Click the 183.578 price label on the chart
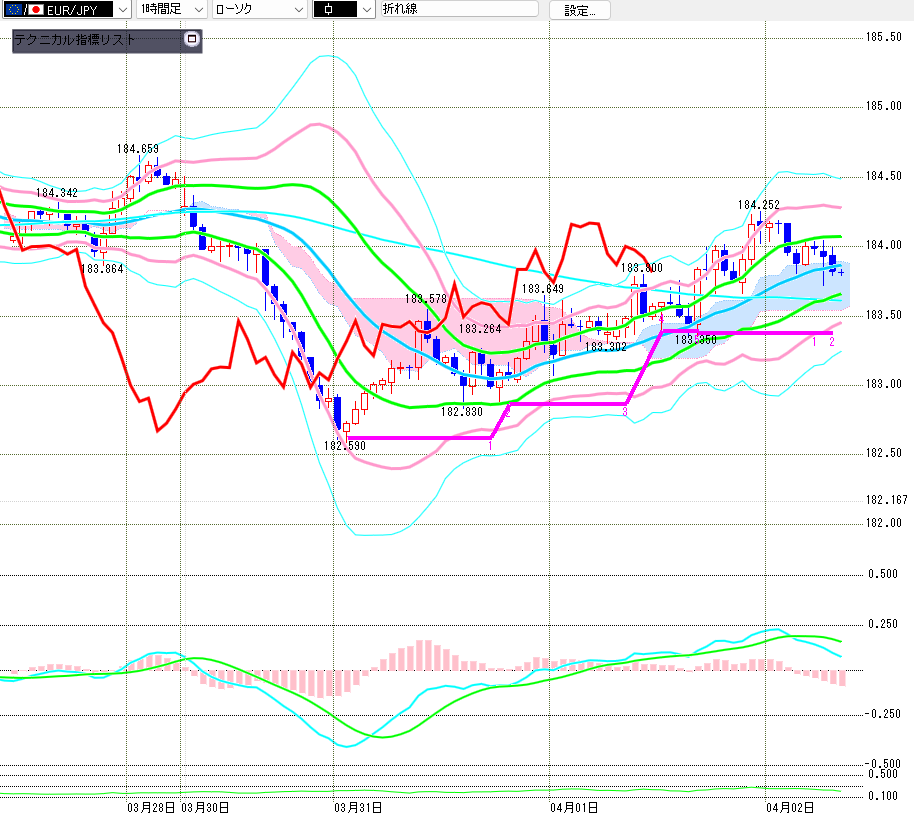 (x=425, y=299)
